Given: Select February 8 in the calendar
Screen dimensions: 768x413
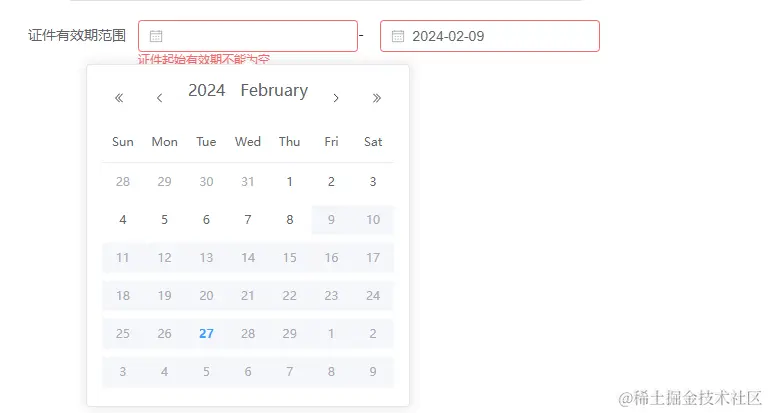Looking at the screenshot, I should coord(290,220).
